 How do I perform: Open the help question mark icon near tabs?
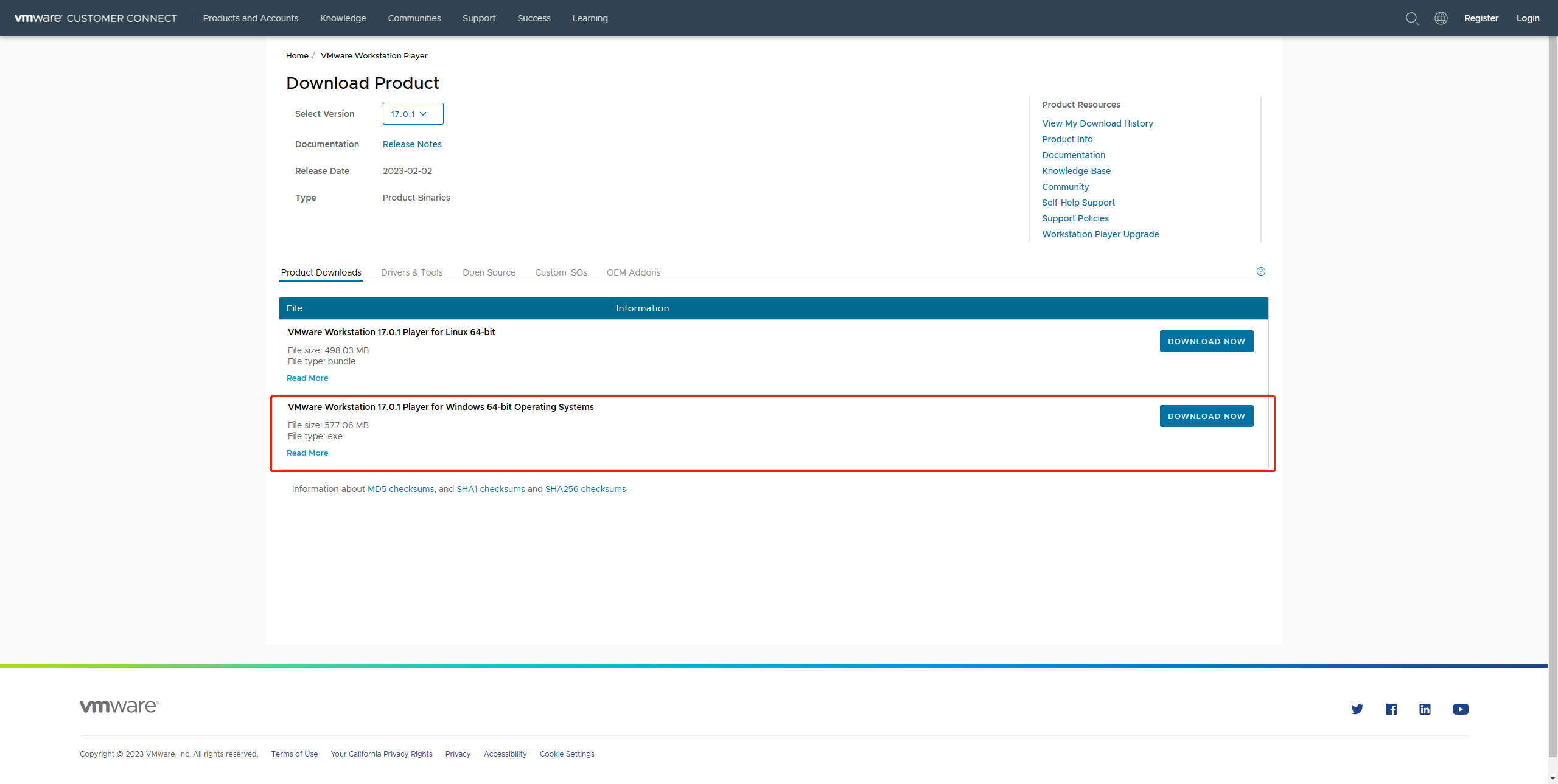[x=1261, y=271]
